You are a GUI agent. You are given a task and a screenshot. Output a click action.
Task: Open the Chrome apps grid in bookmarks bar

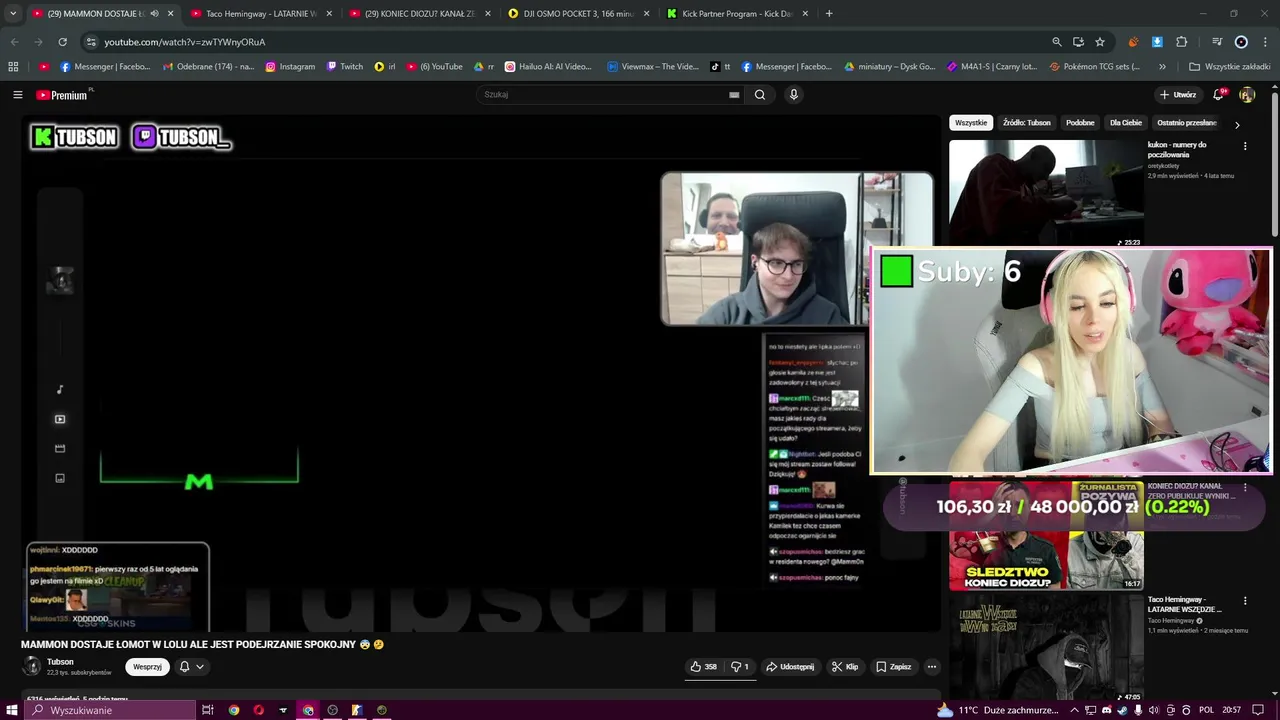tap(13, 67)
